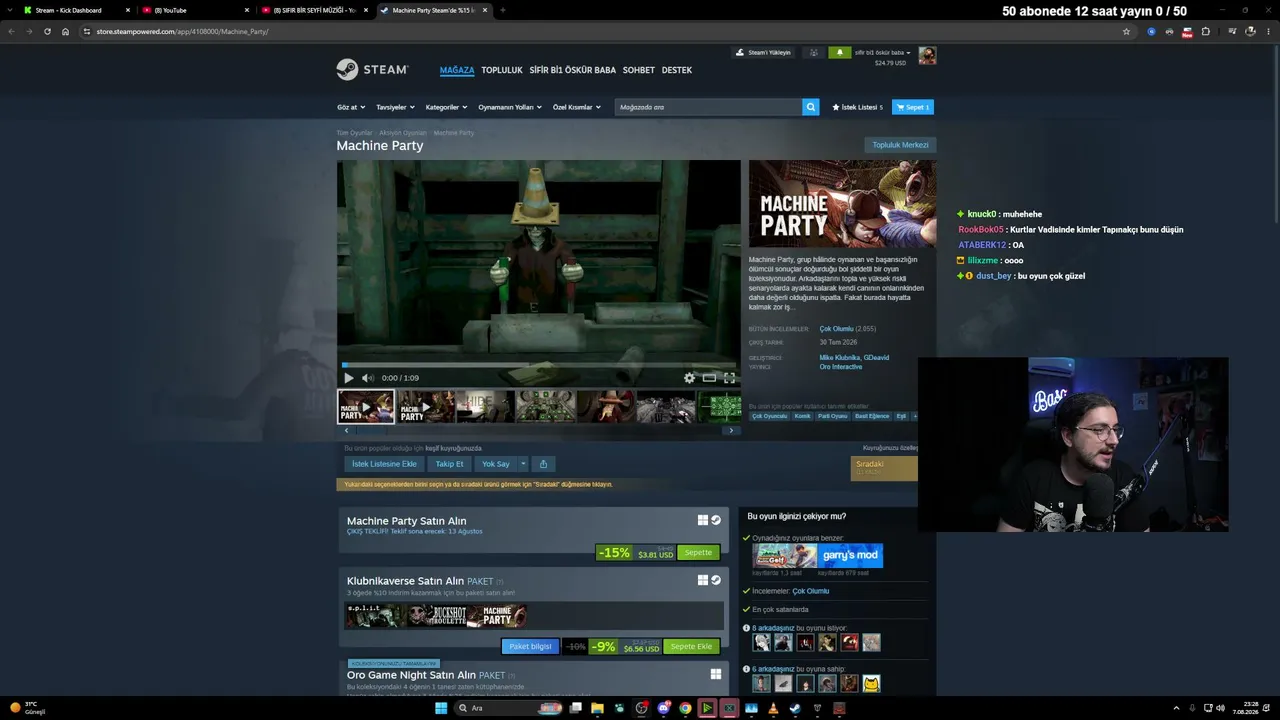
Task: Search the store with magnifier icon
Action: tap(811, 107)
